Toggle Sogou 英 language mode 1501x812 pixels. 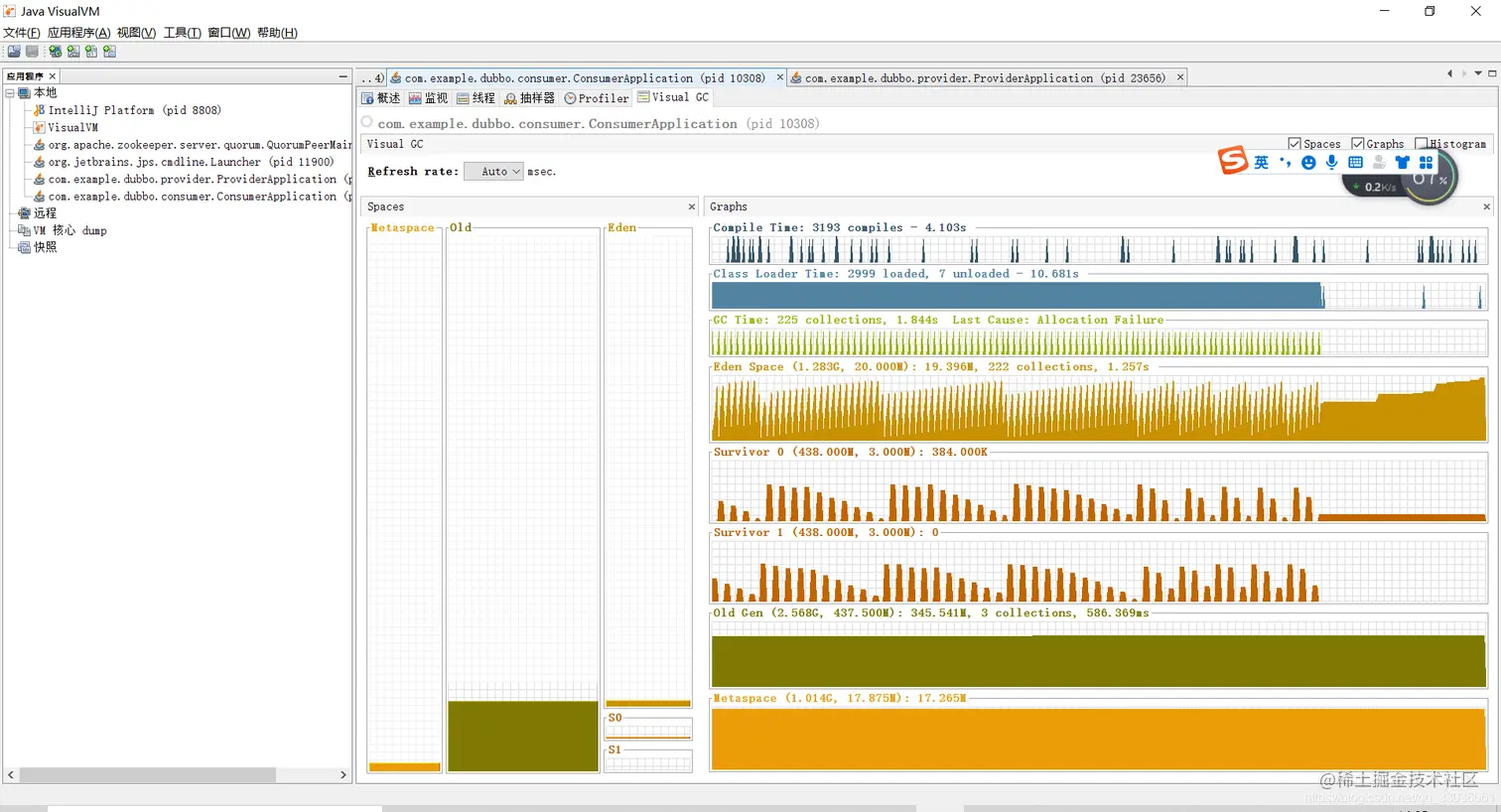pyautogui.click(x=1261, y=163)
